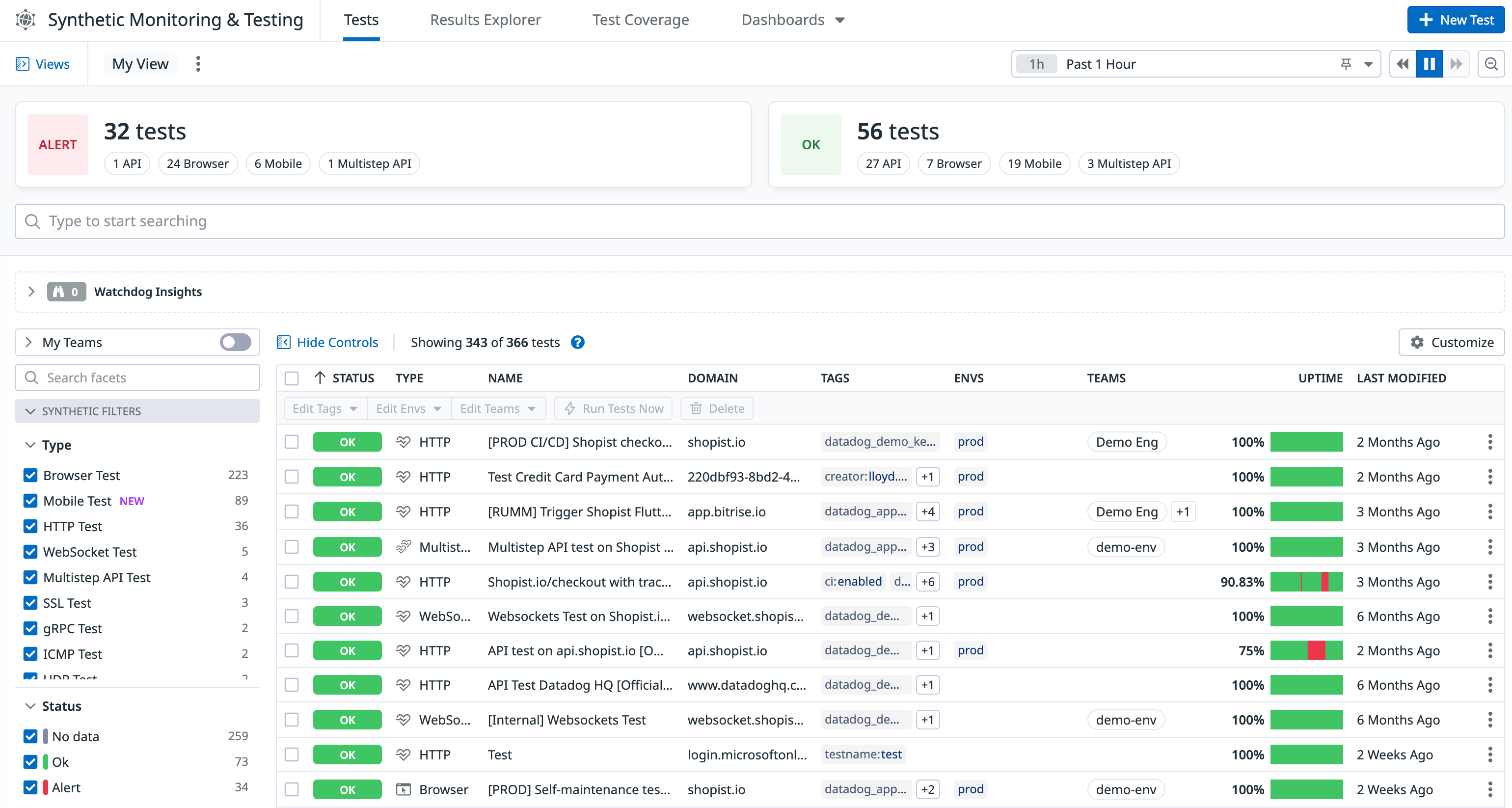Click the Multistep type icon in Multistep API row
1512x808 pixels.
pos(403,547)
